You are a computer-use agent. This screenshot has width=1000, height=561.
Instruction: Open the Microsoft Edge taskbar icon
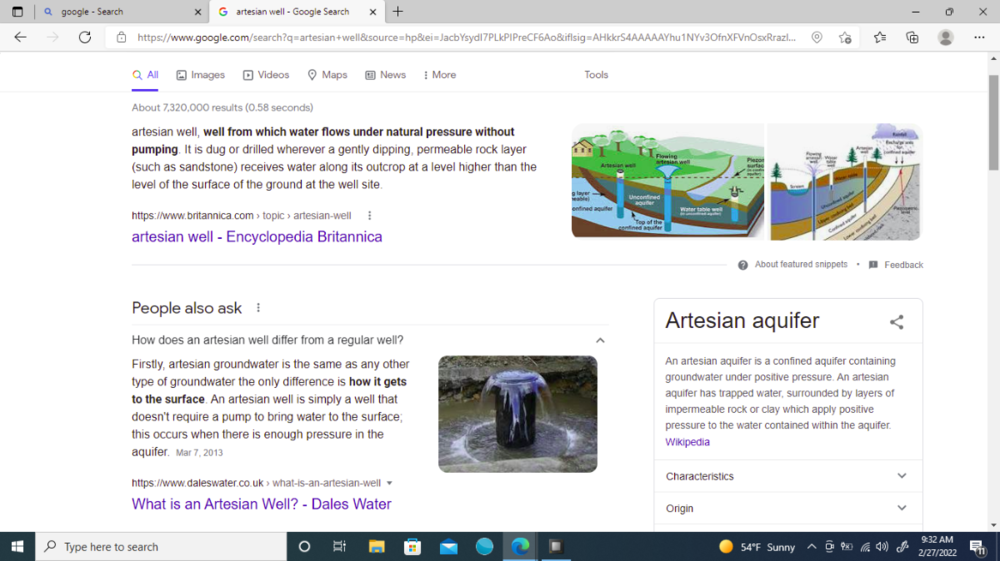coord(520,546)
